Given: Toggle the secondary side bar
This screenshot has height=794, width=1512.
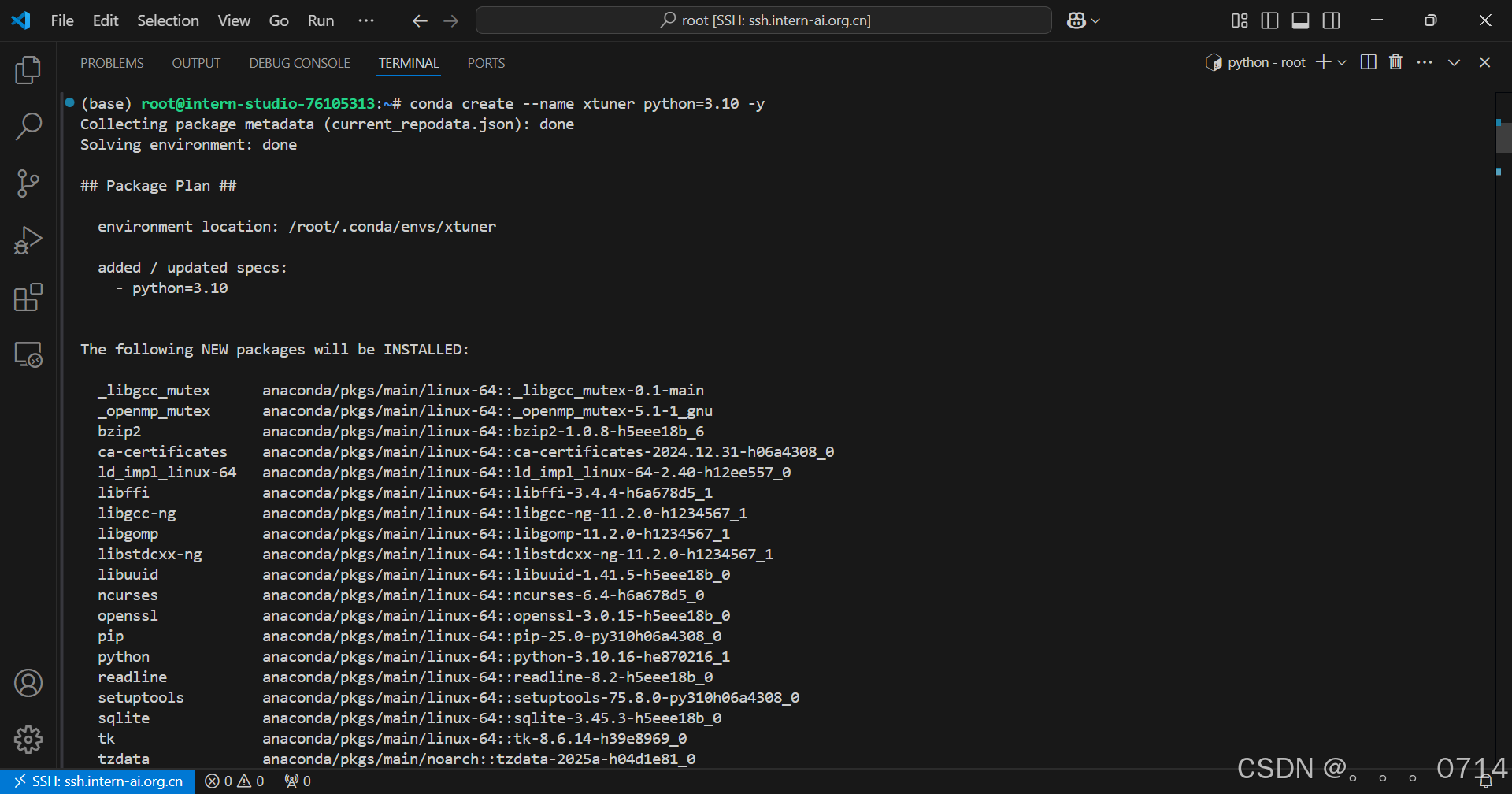Looking at the screenshot, I should tap(1332, 21).
